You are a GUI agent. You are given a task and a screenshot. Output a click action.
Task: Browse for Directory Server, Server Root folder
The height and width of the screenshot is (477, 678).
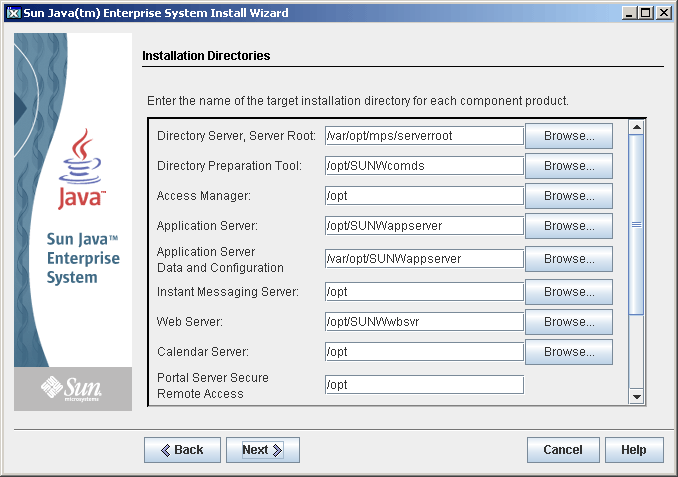click(x=569, y=136)
